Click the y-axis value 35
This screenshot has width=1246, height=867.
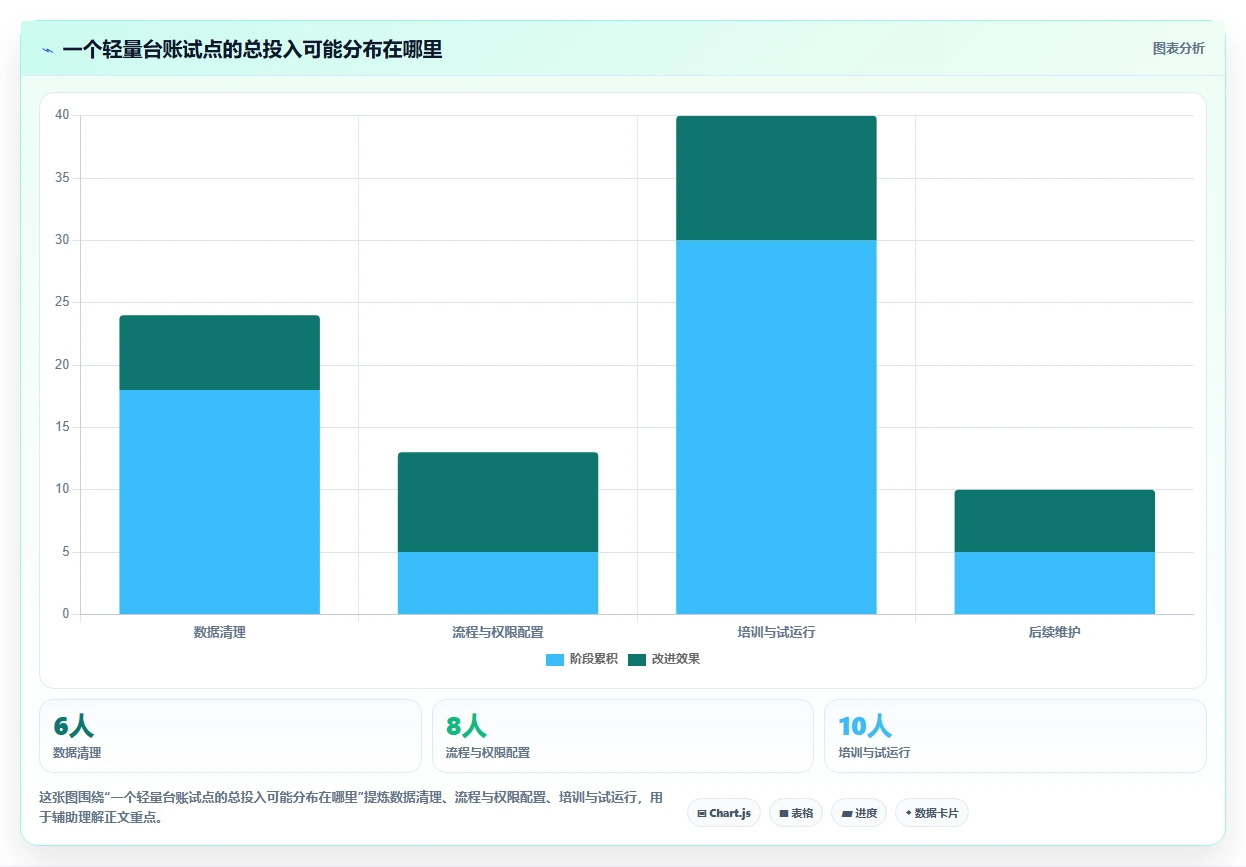click(62, 178)
